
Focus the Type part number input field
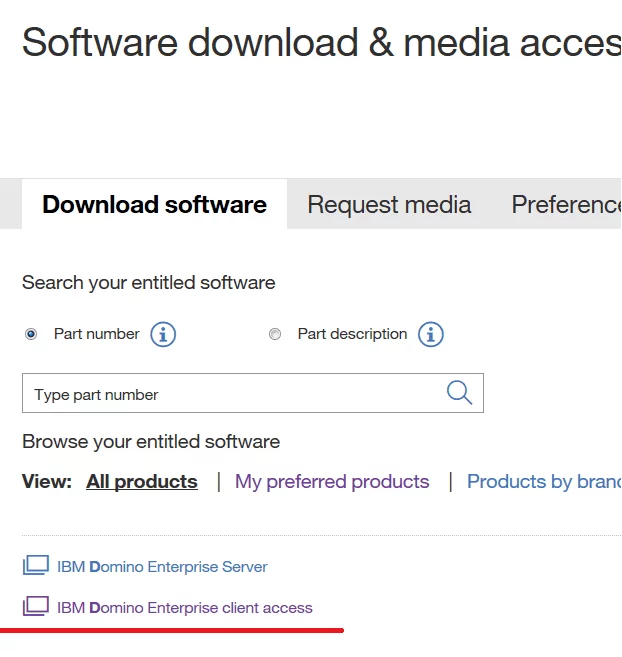tap(230, 394)
